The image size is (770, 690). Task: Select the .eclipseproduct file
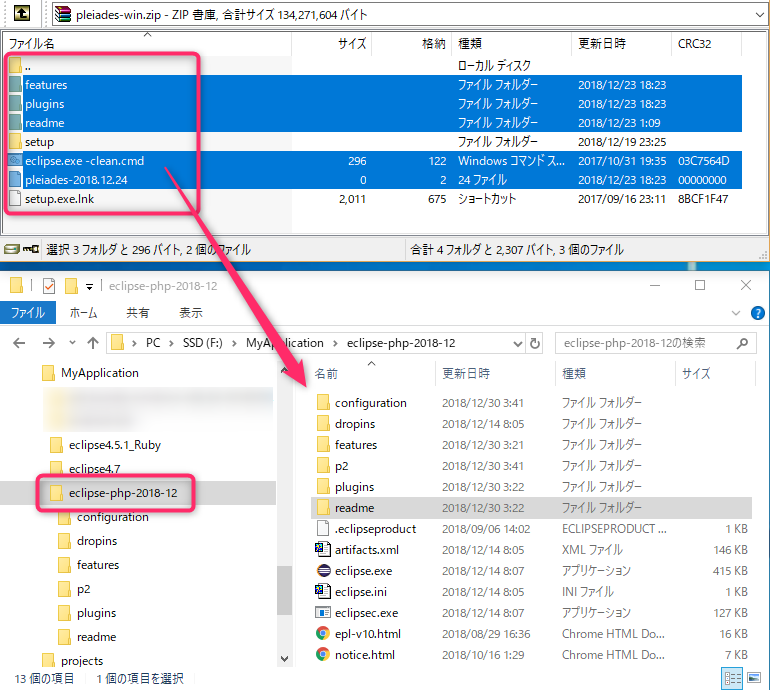tap(531, 529)
